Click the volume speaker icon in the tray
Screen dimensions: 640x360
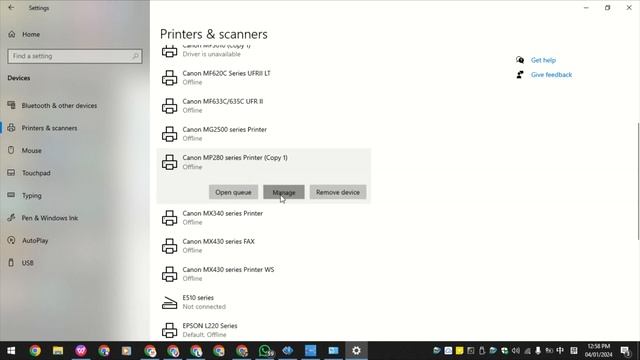coord(516,351)
